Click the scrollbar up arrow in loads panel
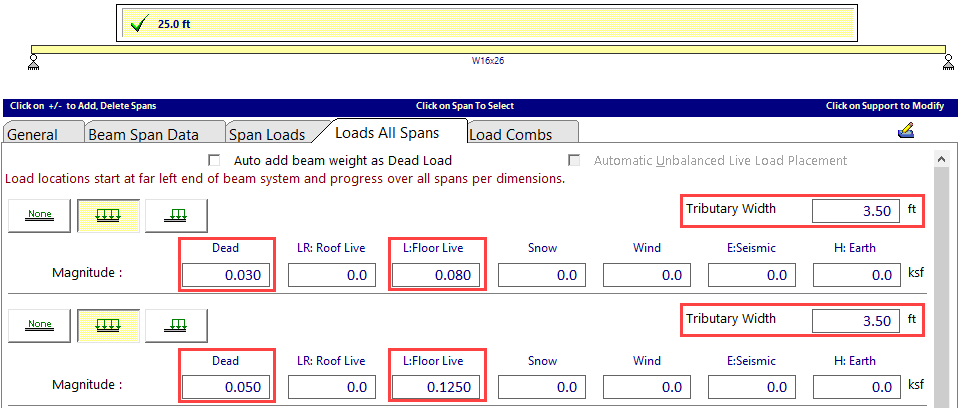Viewport: 966px width, 408px height. 940,159
